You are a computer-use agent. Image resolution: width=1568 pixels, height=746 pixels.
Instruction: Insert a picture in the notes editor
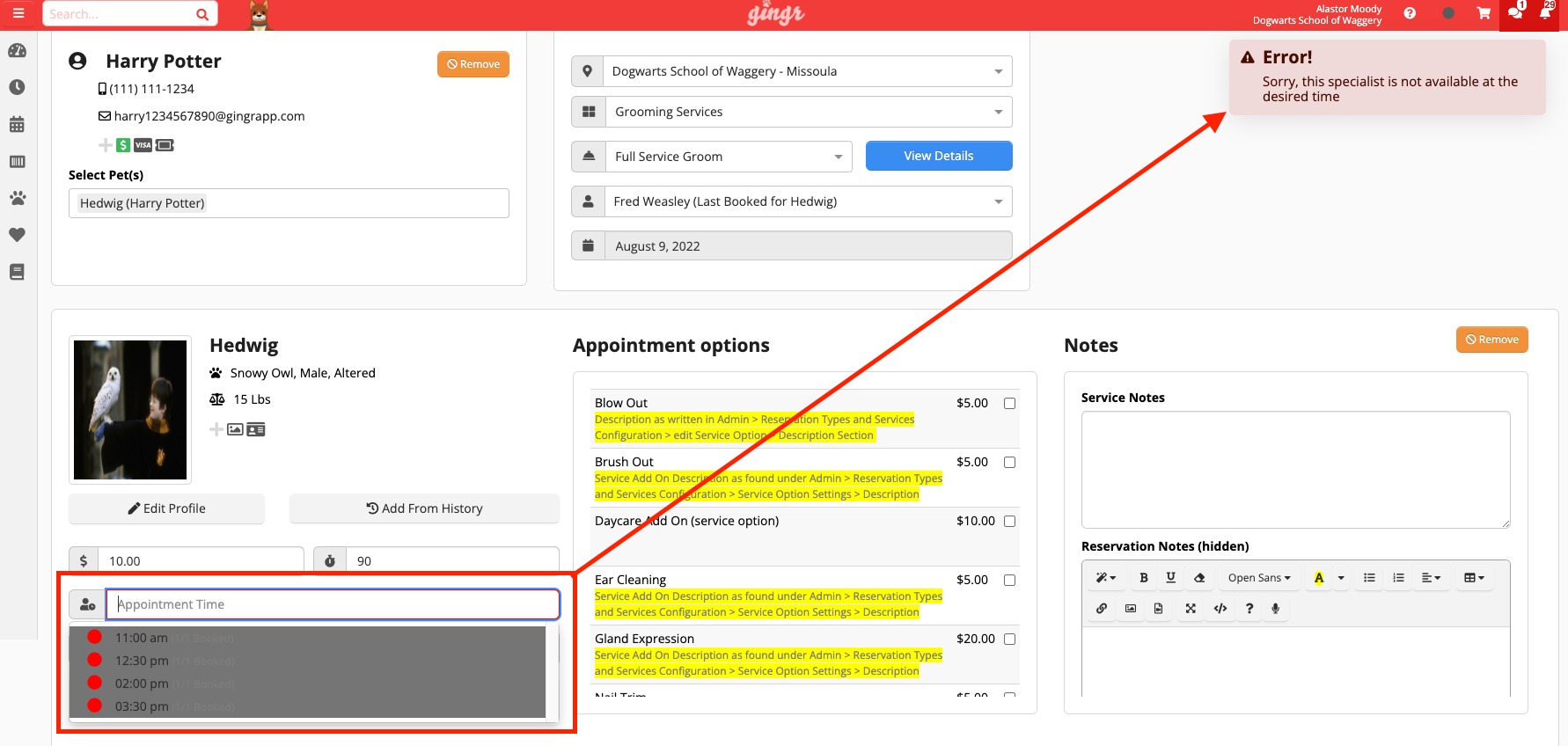(x=1131, y=608)
